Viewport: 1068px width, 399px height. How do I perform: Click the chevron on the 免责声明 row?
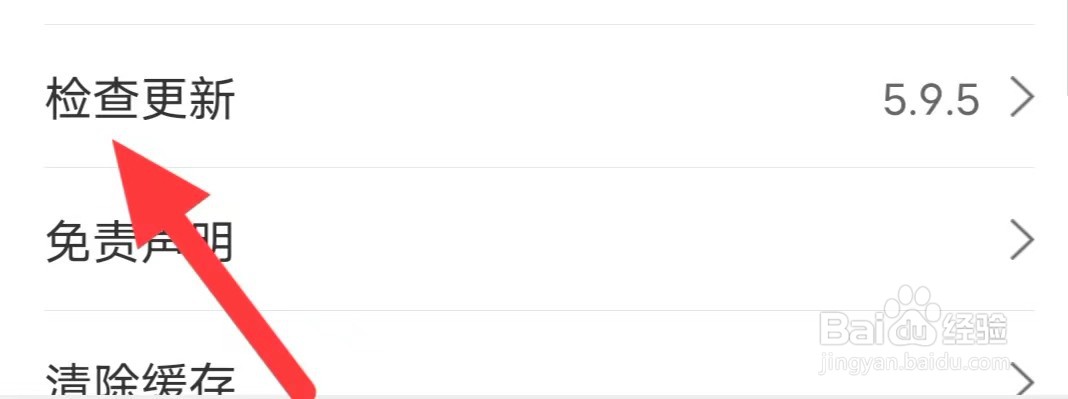pos(1022,240)
